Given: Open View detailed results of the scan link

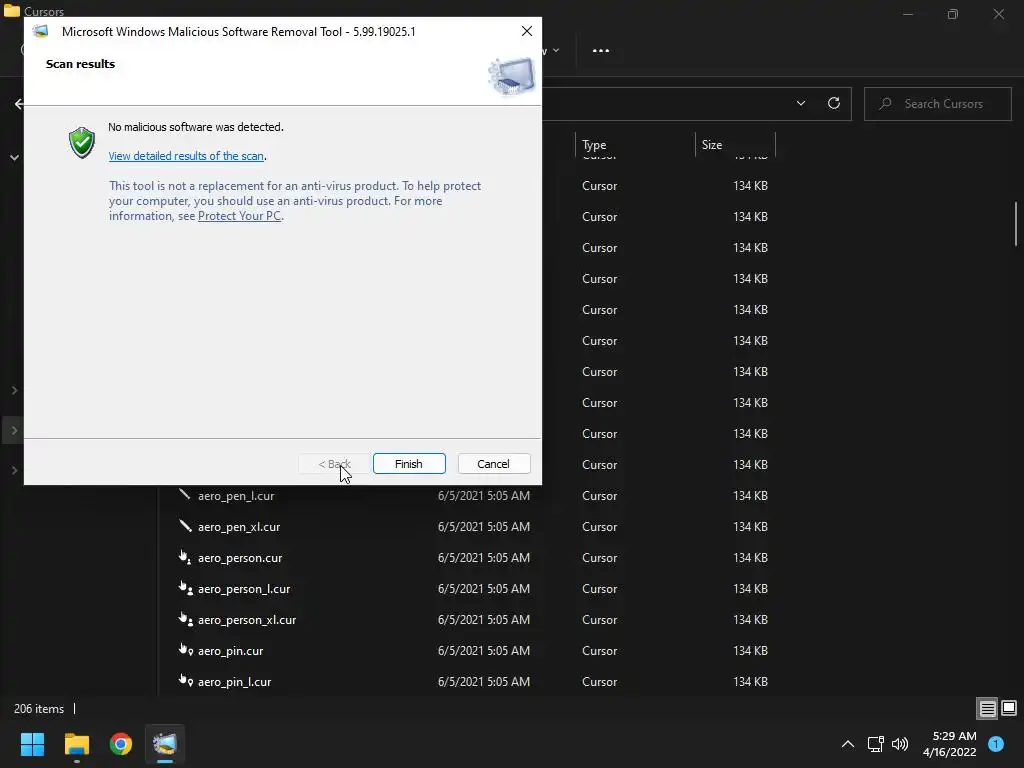Looking at the screenshot, I should 186,156.
